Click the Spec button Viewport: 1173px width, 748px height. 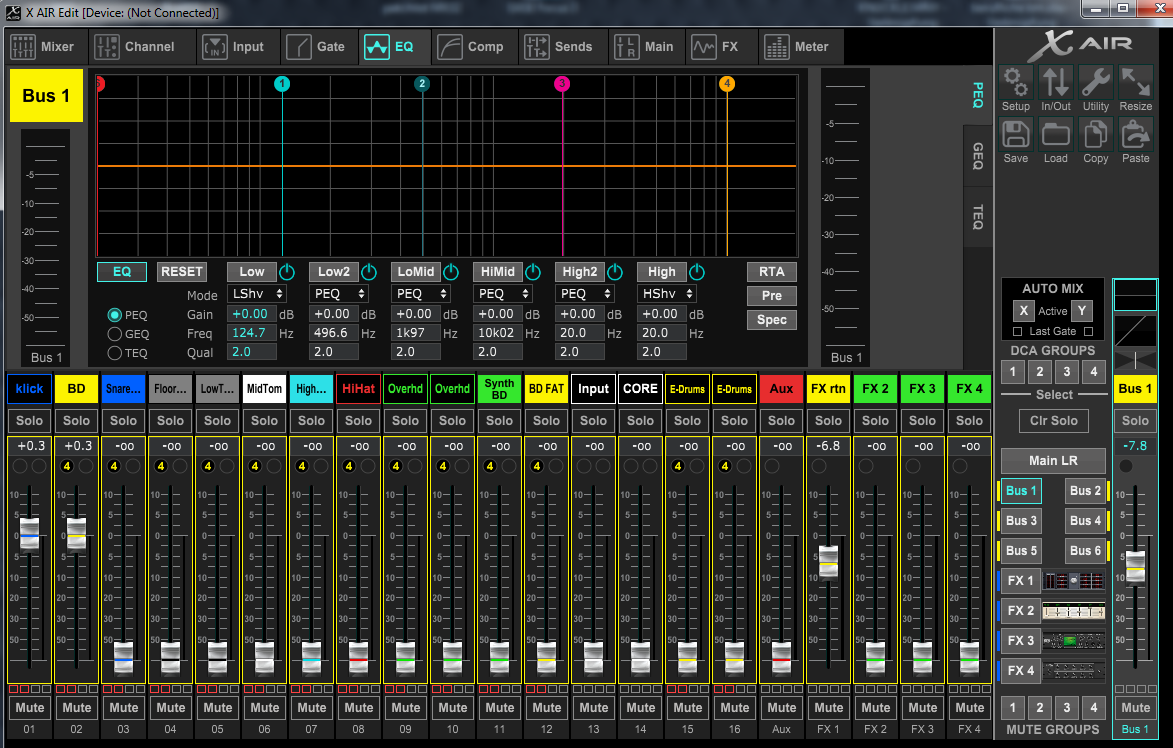(771, 319)
